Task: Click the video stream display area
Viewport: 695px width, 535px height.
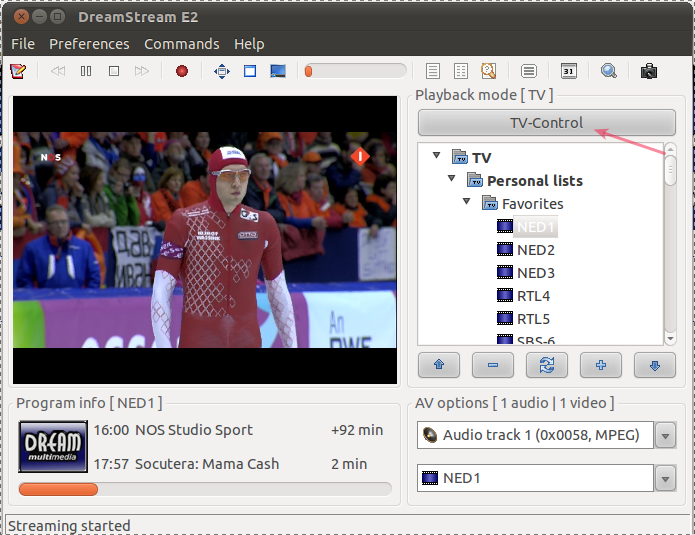Action: (x=205, y=240)
